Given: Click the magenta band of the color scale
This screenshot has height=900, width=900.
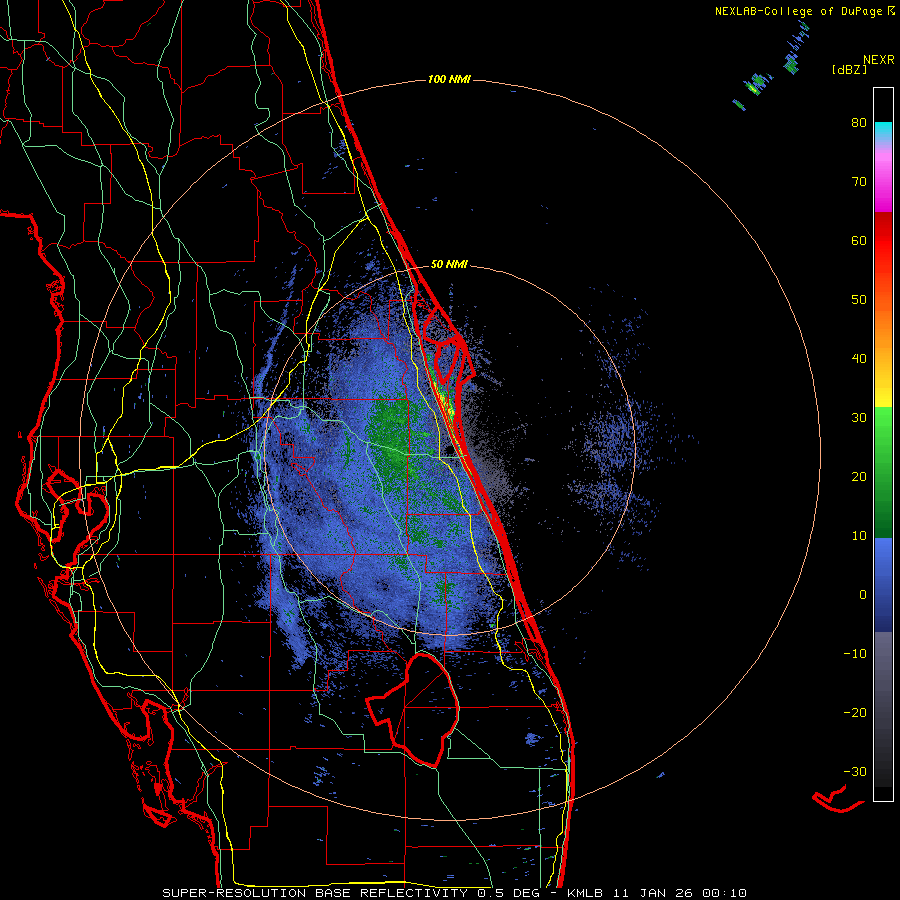Looking at the screenshot, I should pos(883,184).
